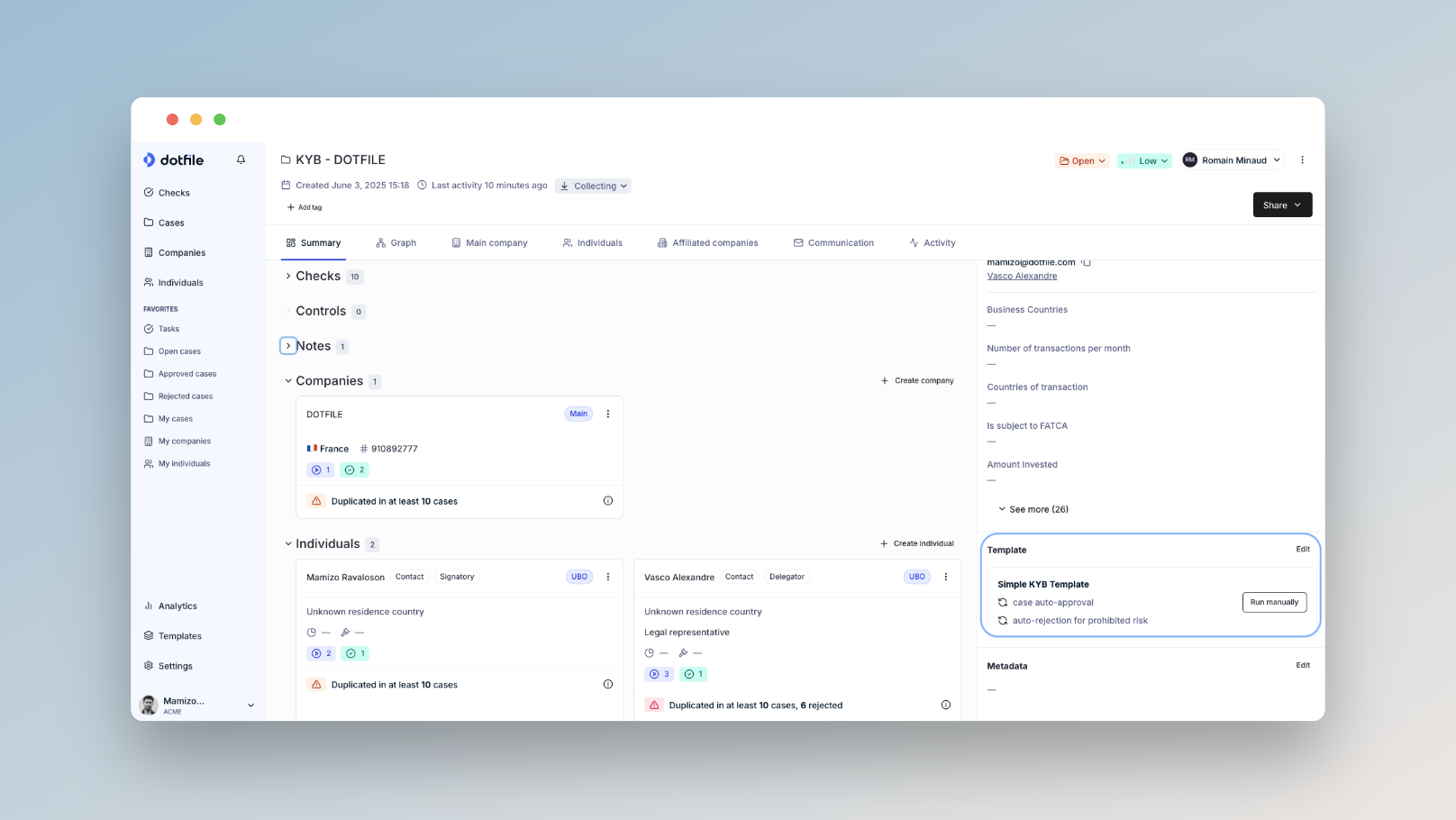Image resolution: width=1456 pixels, height=820 pixels.
Task: Click the Main badge on DOTFILE card
Action: click(578, 414)
